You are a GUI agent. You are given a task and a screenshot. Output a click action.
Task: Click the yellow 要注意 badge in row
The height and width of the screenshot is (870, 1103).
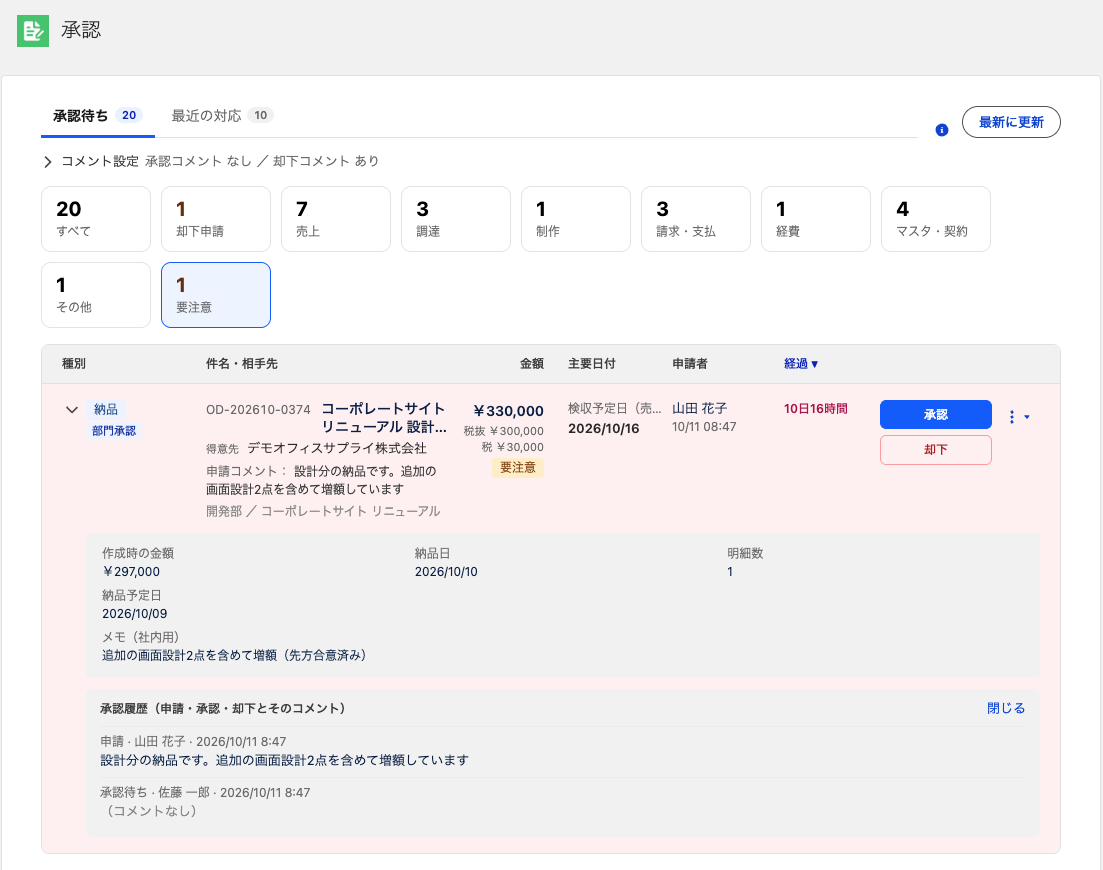(518, 468)
